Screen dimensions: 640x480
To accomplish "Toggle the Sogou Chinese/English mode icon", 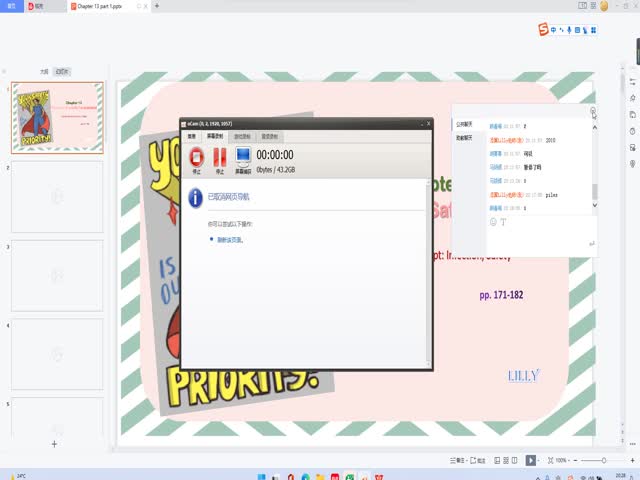I will 553,30.
